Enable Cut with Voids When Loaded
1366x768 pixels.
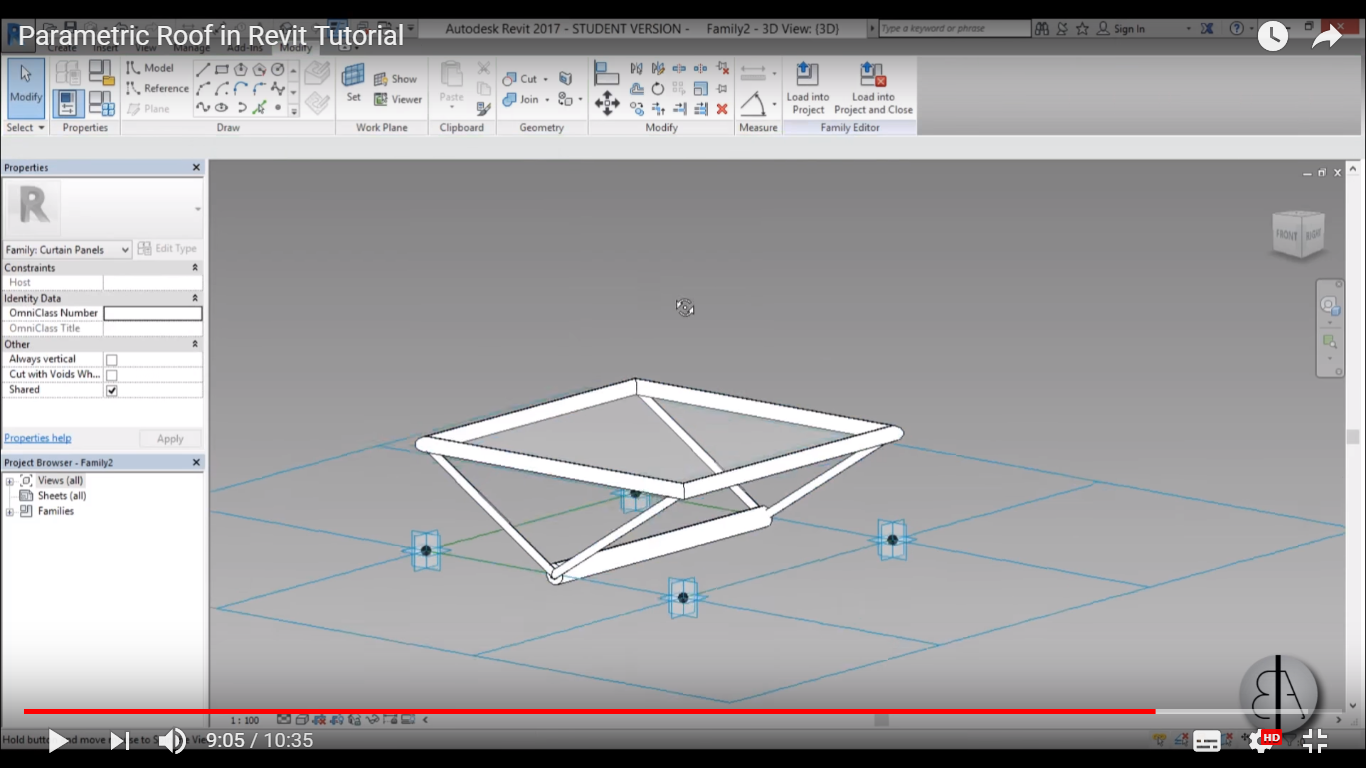pos(112,374)
